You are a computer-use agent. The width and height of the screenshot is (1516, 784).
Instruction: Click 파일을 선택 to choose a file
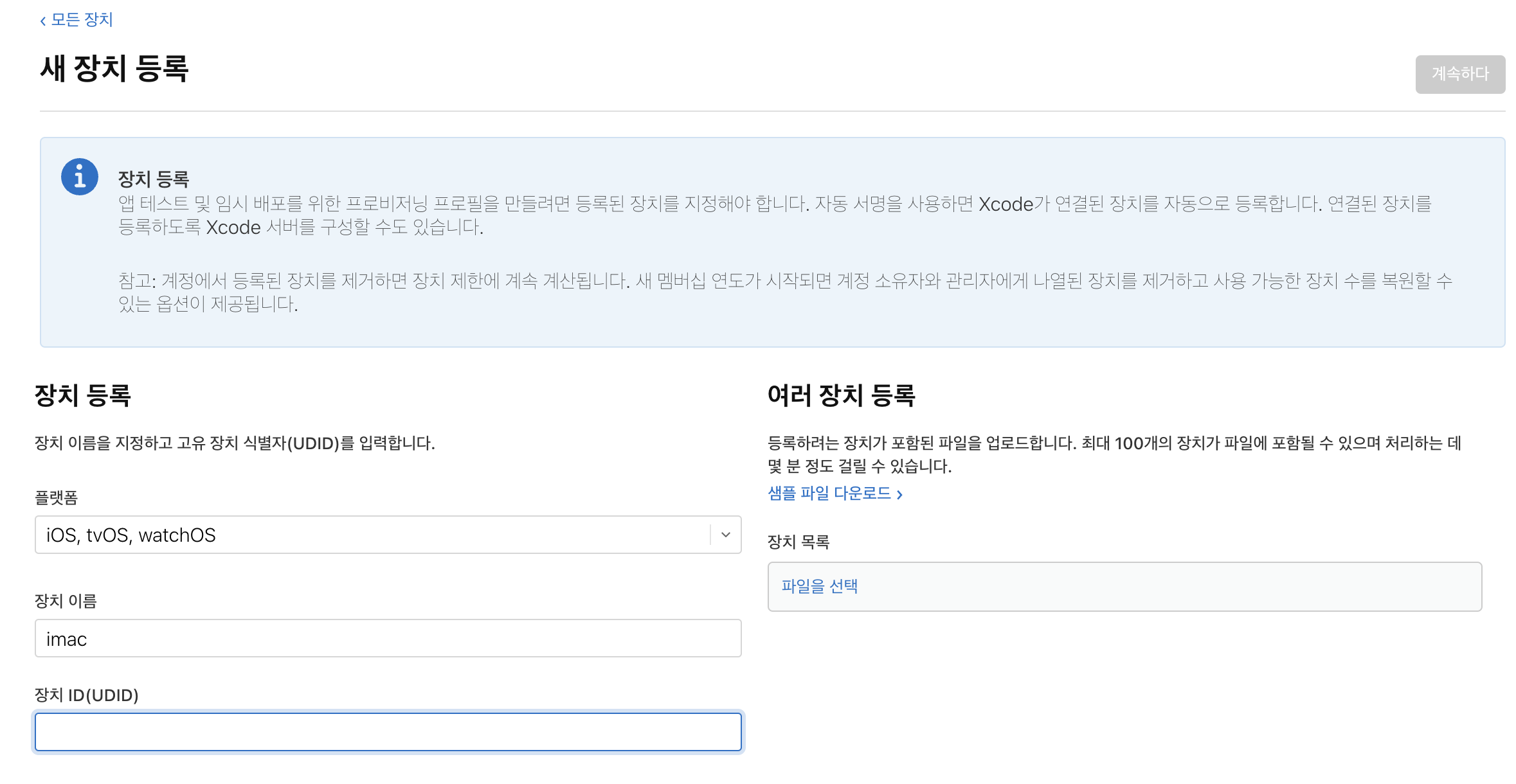pos(819,586)
